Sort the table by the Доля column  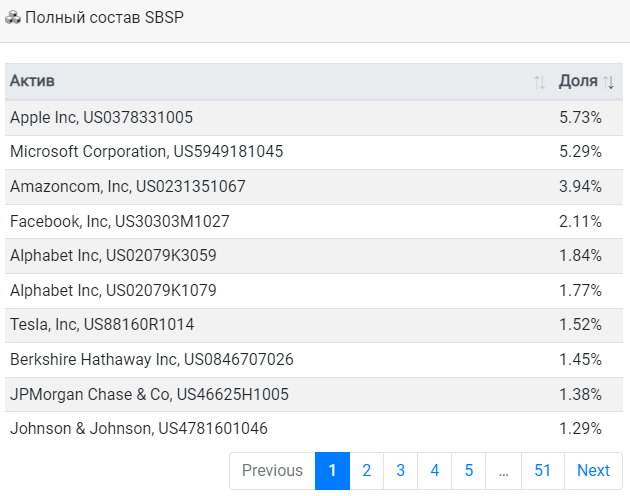585,81
